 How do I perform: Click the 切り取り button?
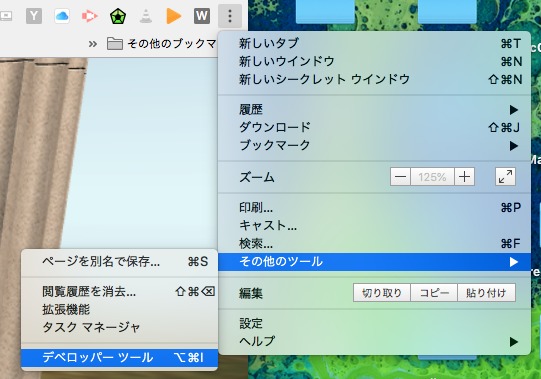(x=382, y=293)
